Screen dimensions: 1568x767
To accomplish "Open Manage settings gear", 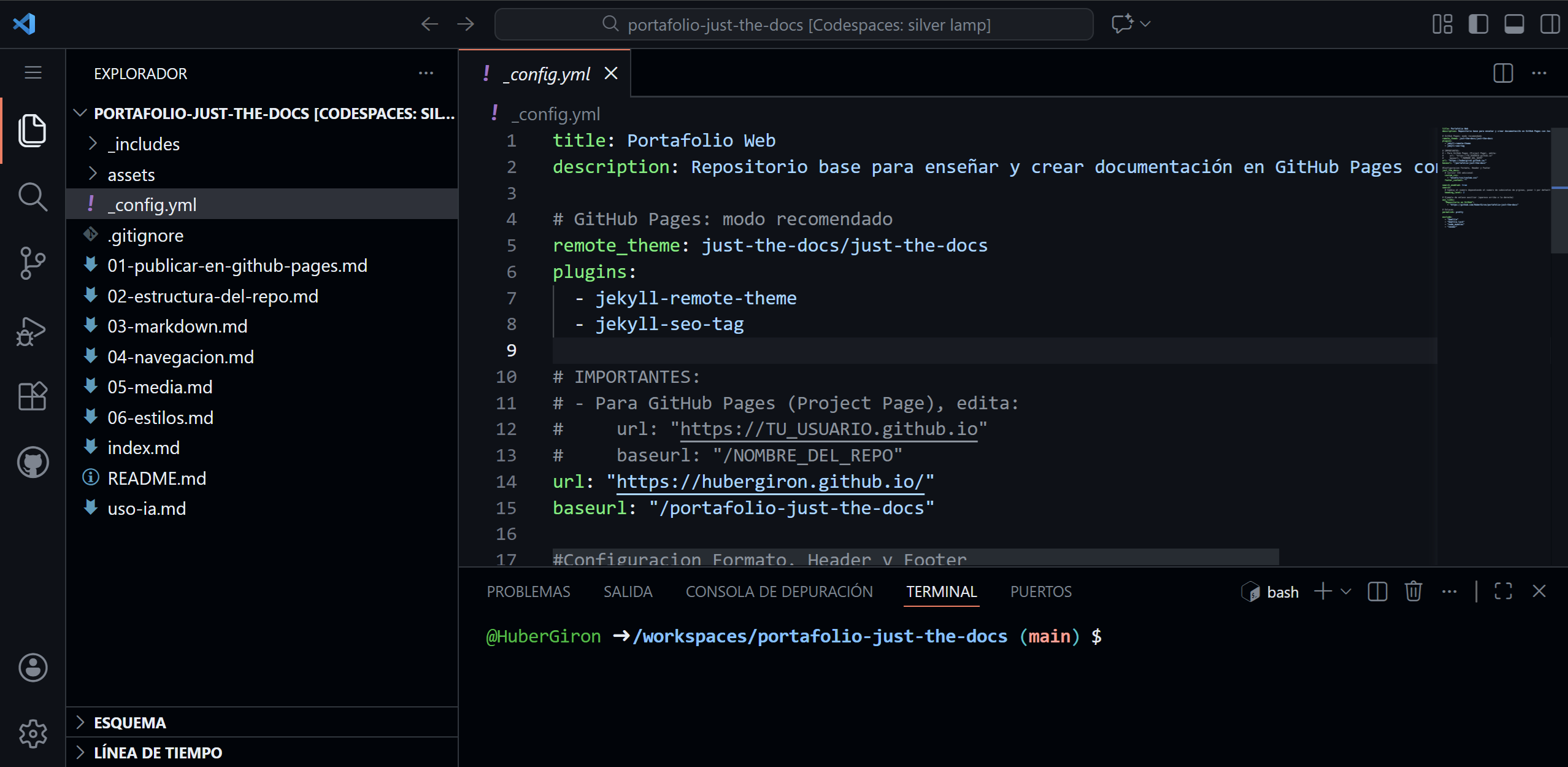I will 32,733.
